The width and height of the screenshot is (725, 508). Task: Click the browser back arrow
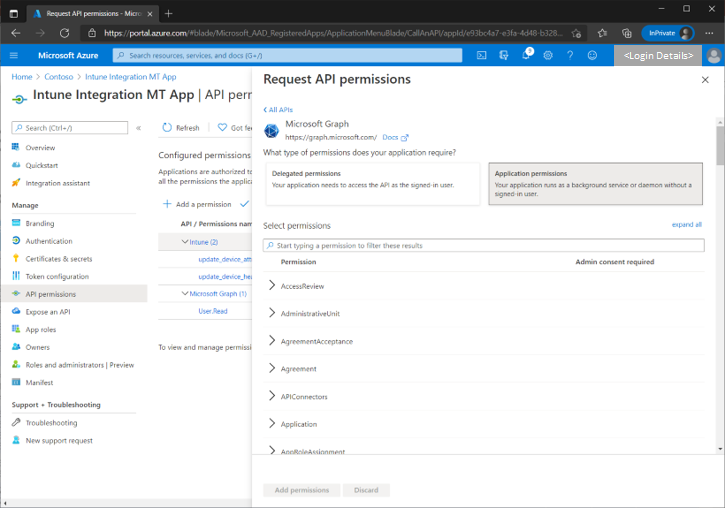pyautogui.click(x=16, y=33)
